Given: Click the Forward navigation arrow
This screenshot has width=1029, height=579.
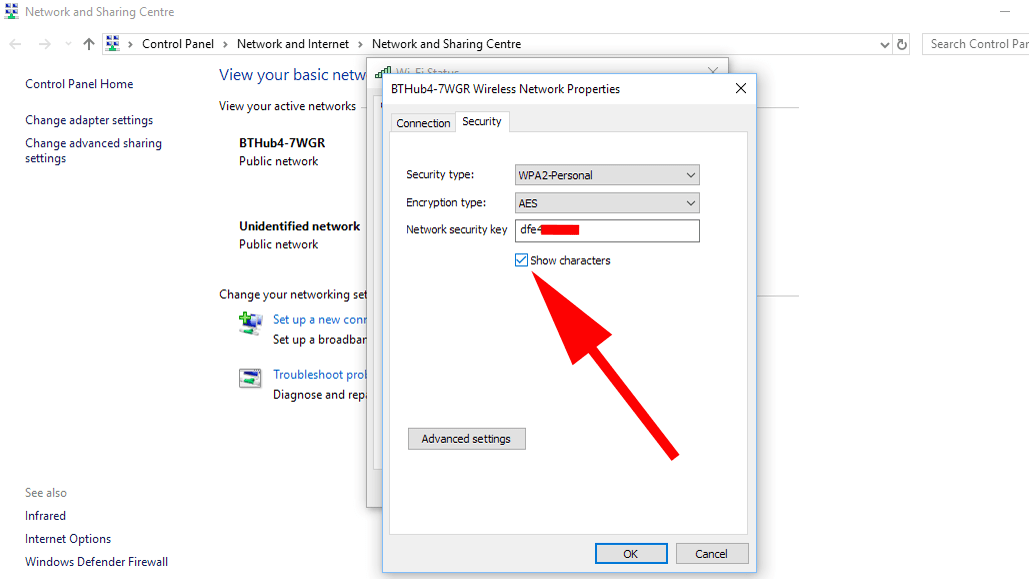Looking at the screenshot, I should [x=44, y=44].
